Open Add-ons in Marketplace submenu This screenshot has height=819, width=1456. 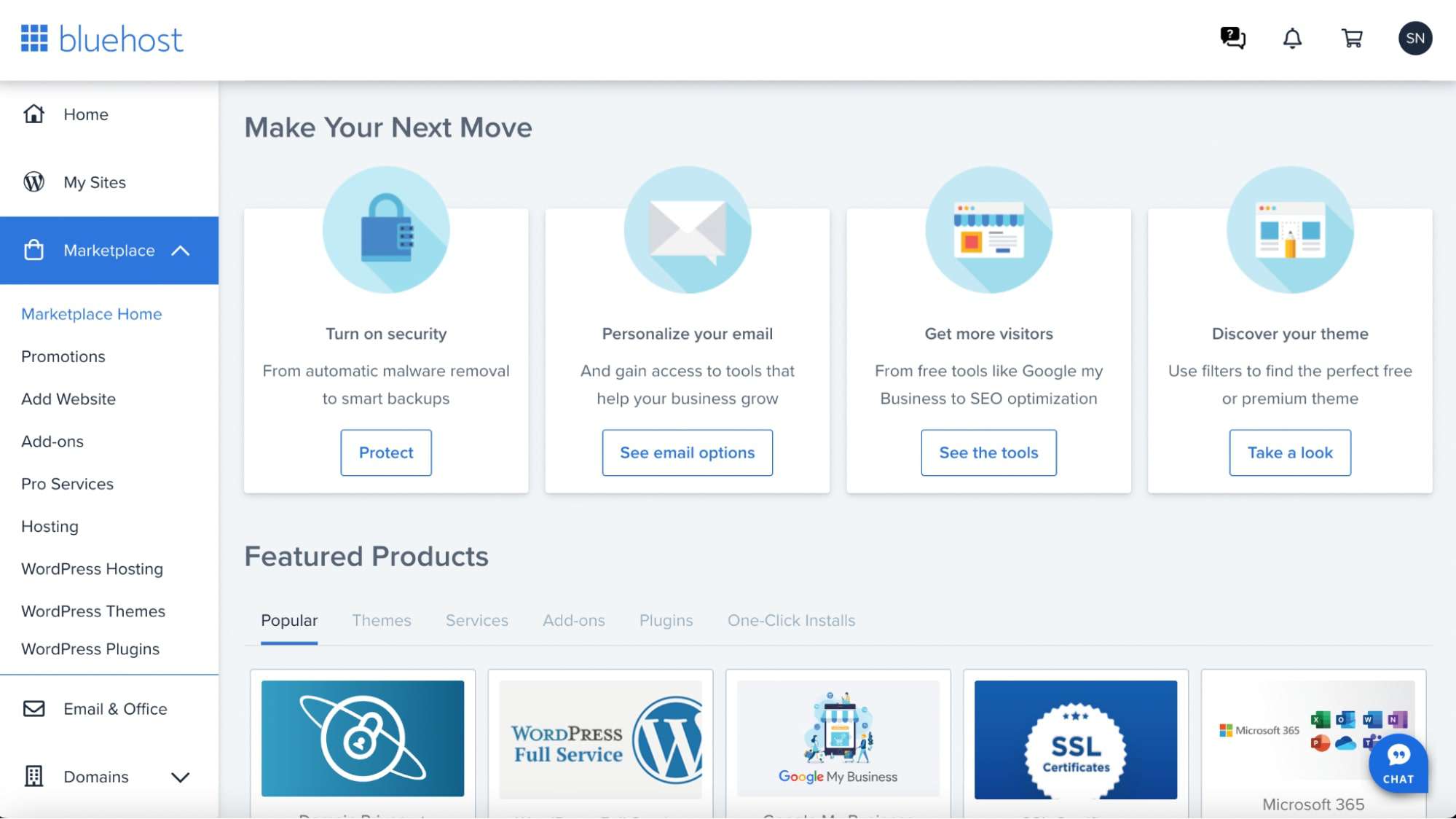pos(52,441)
